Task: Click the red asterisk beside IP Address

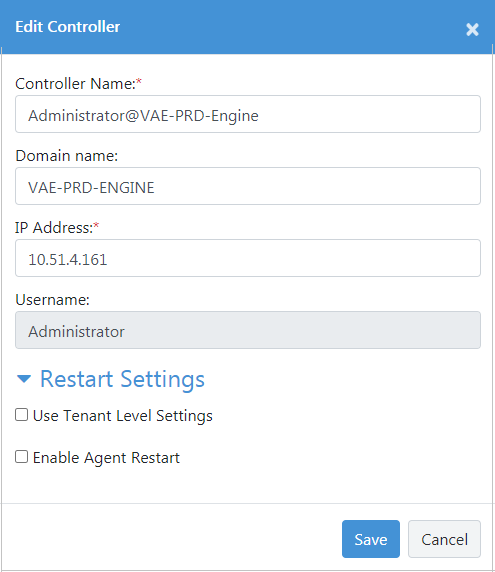Action: [x=96, y=225]
